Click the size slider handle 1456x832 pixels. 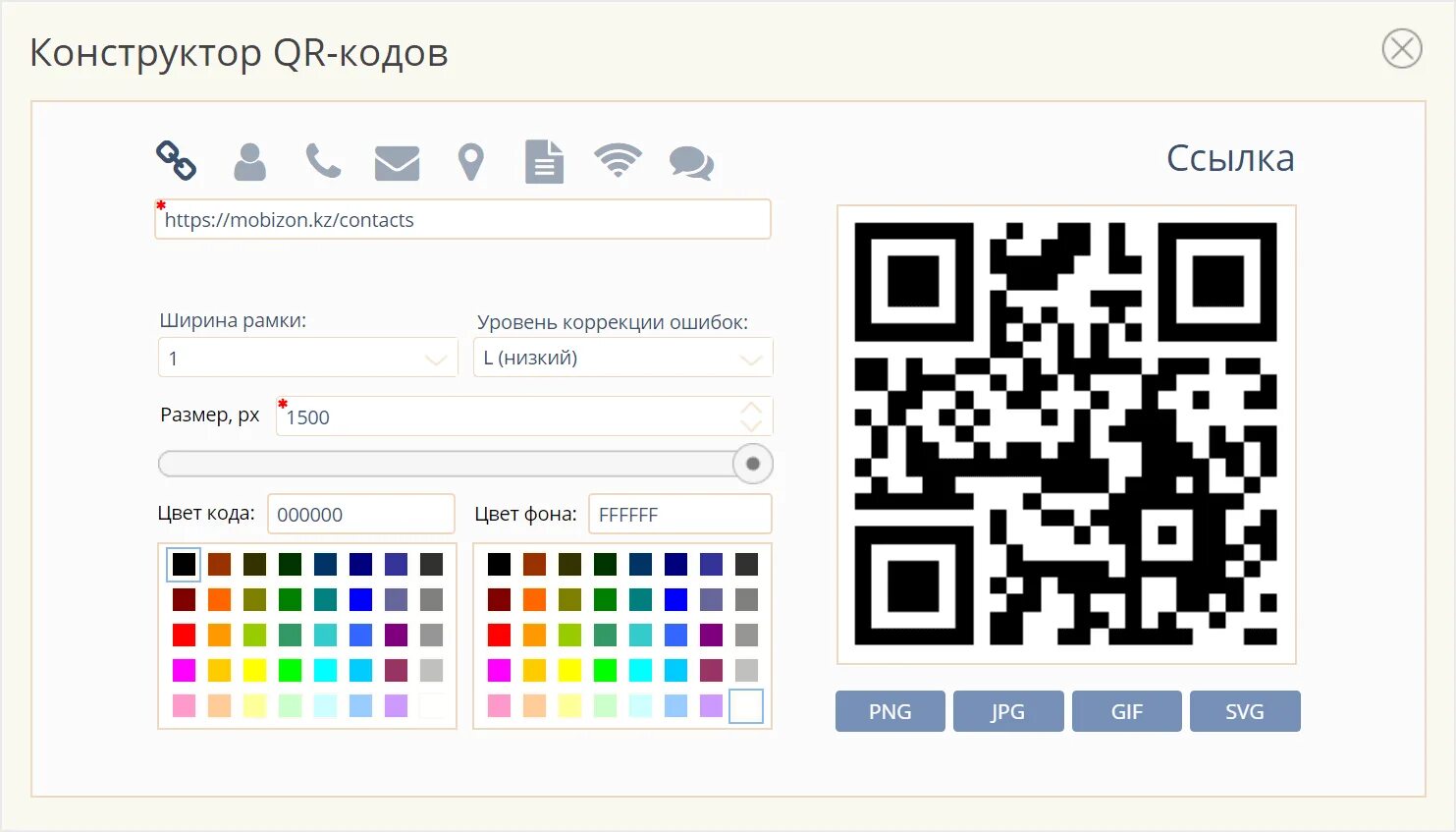[x=753, y=464]
